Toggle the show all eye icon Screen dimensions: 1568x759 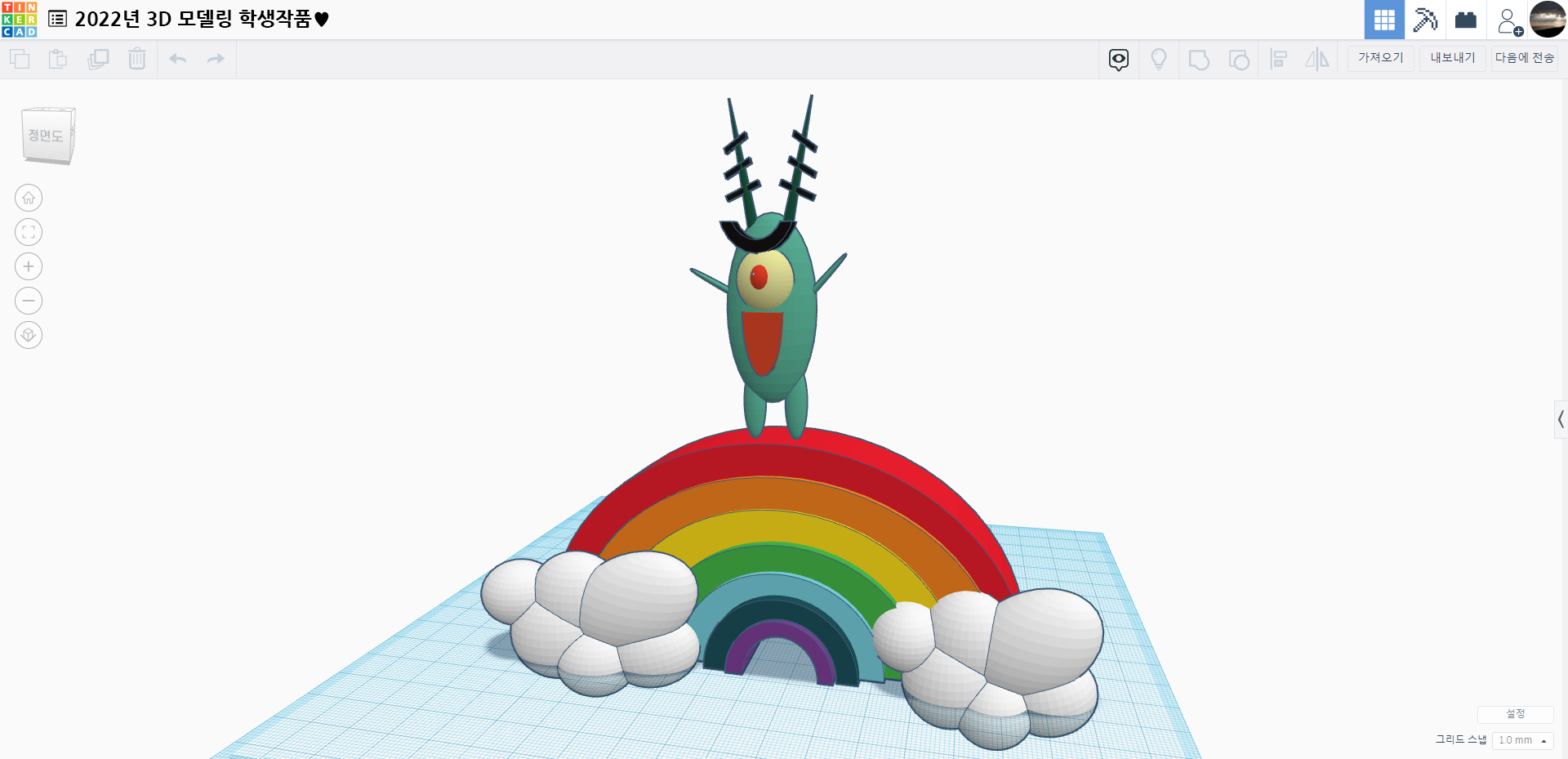point(1119,59)
